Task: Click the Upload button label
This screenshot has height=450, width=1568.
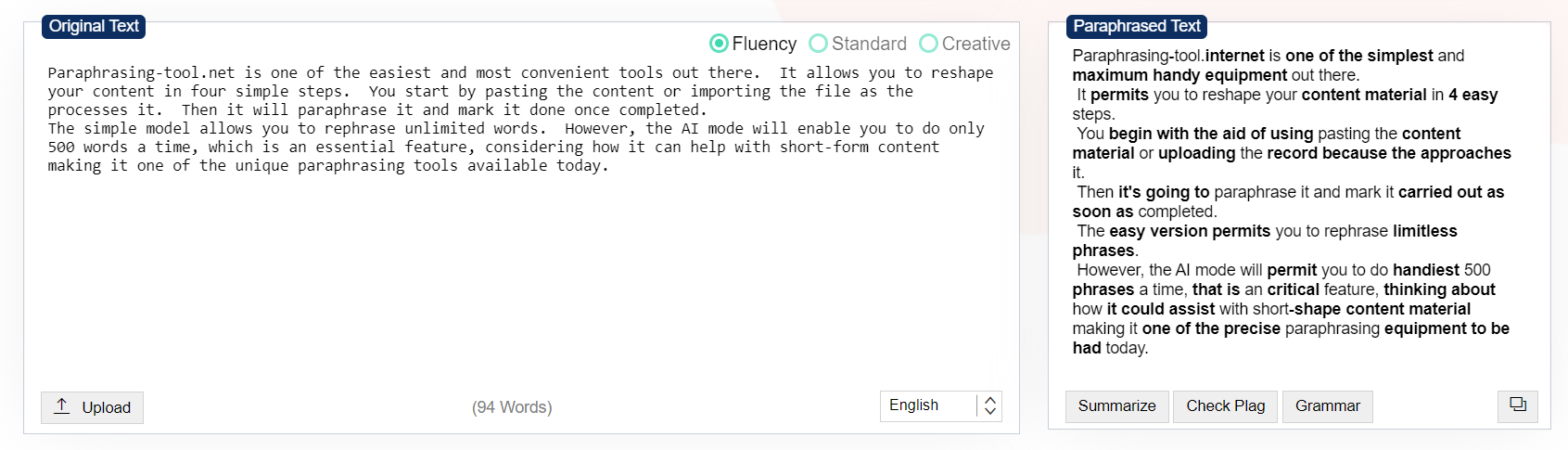Action: [x=106, y=407]
